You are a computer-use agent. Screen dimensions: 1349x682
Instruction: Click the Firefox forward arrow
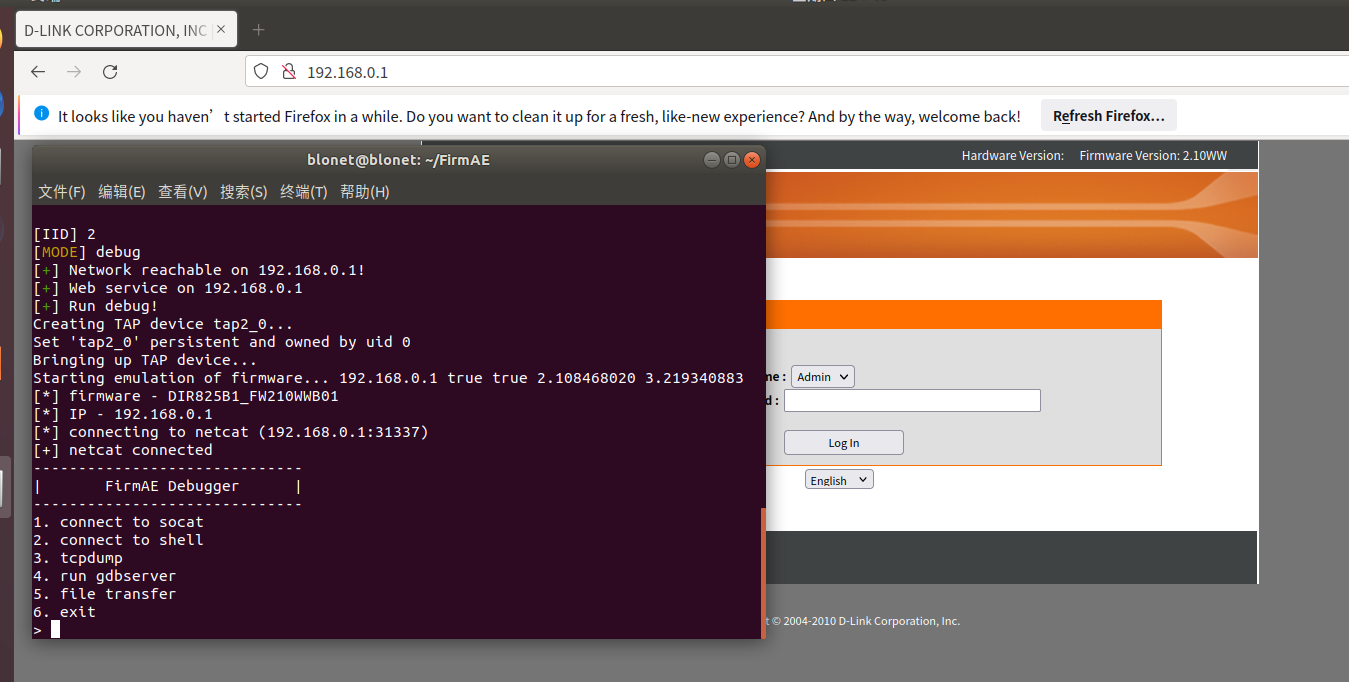pos(74,72)
